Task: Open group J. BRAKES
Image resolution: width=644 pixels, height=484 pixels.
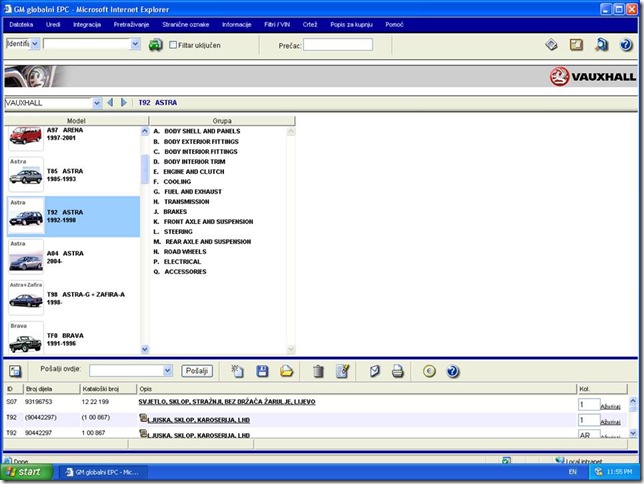Action: [170, 212]
